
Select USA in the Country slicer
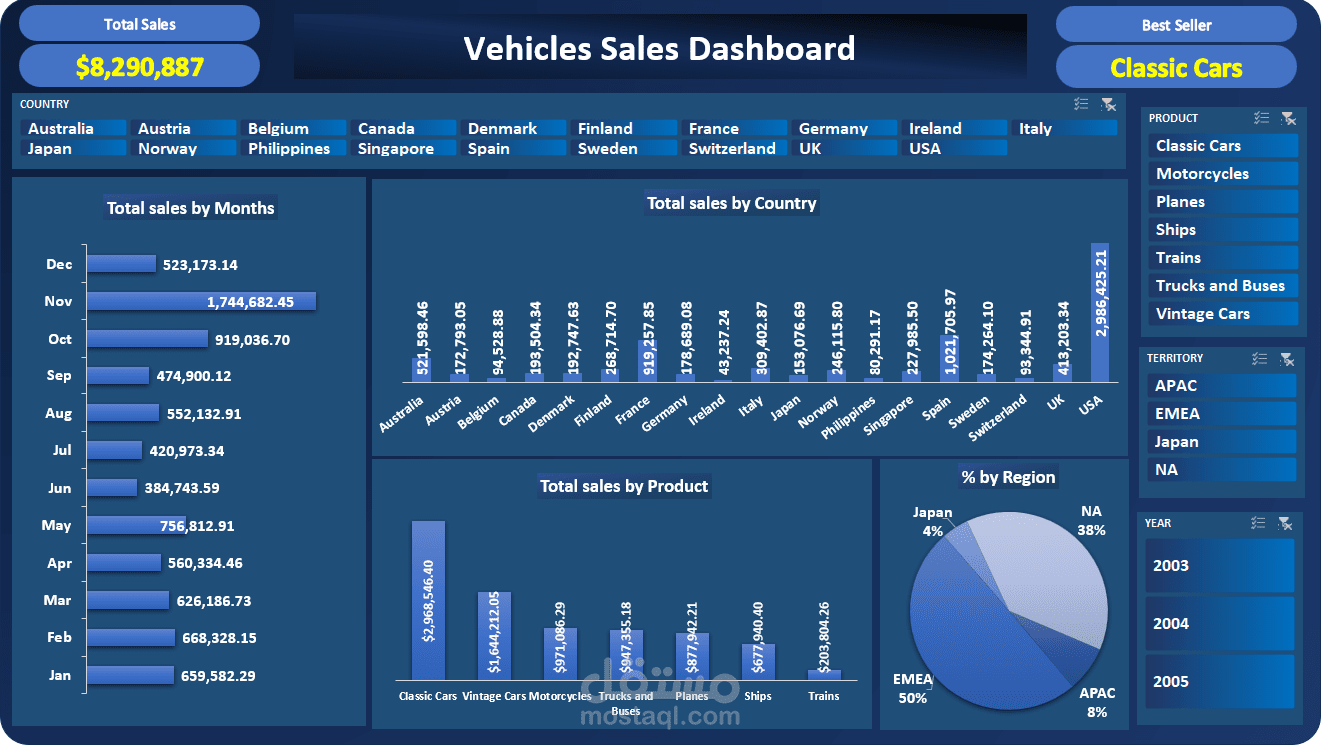click(955, 148)
